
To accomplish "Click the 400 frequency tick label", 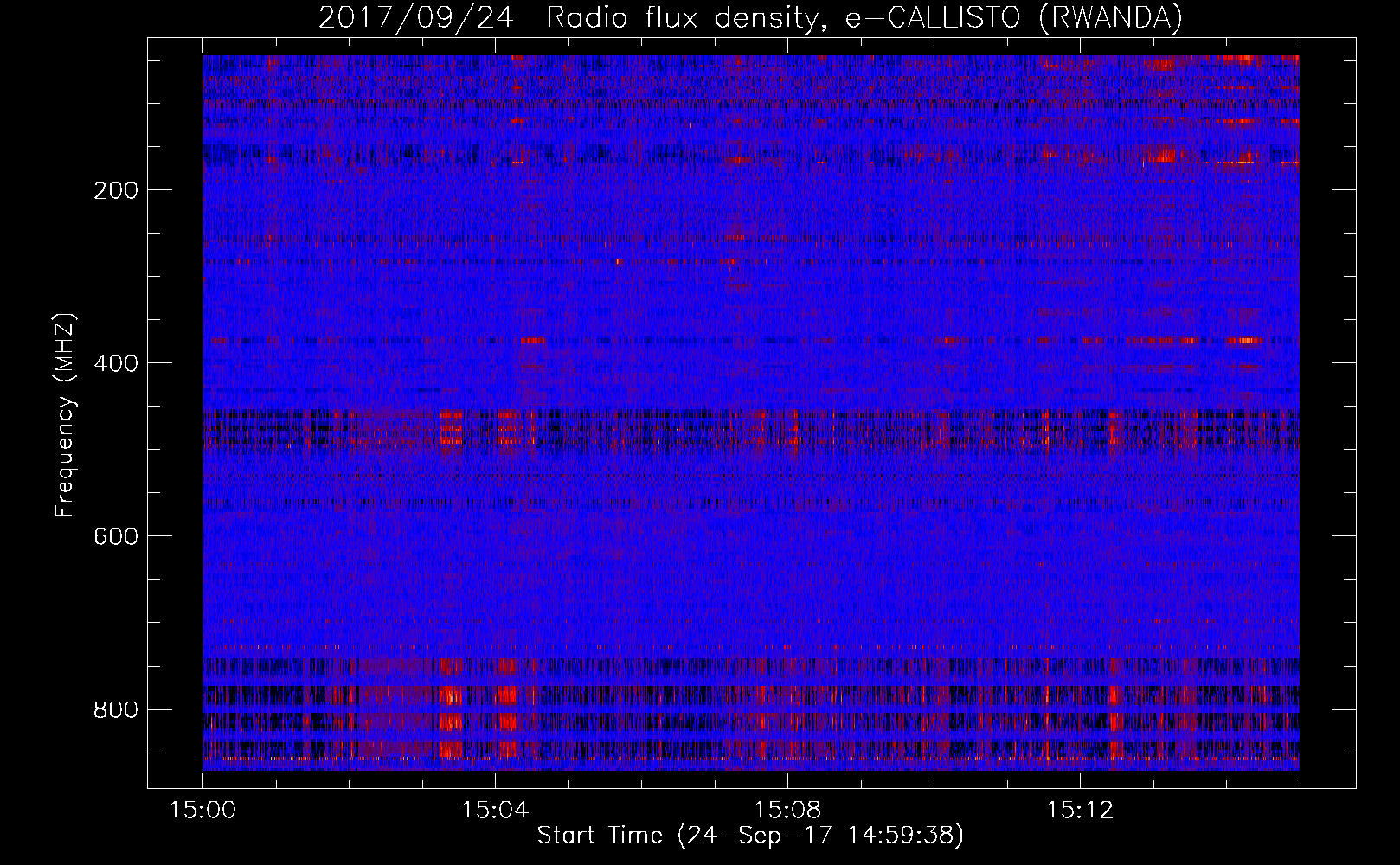I will [115, 363].
